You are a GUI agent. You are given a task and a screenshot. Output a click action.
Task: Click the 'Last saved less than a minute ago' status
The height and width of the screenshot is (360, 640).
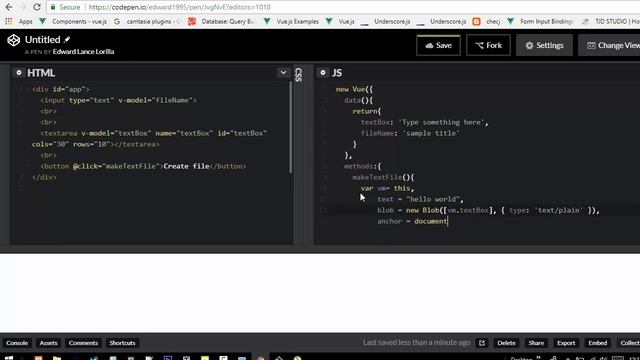(416, 343)
